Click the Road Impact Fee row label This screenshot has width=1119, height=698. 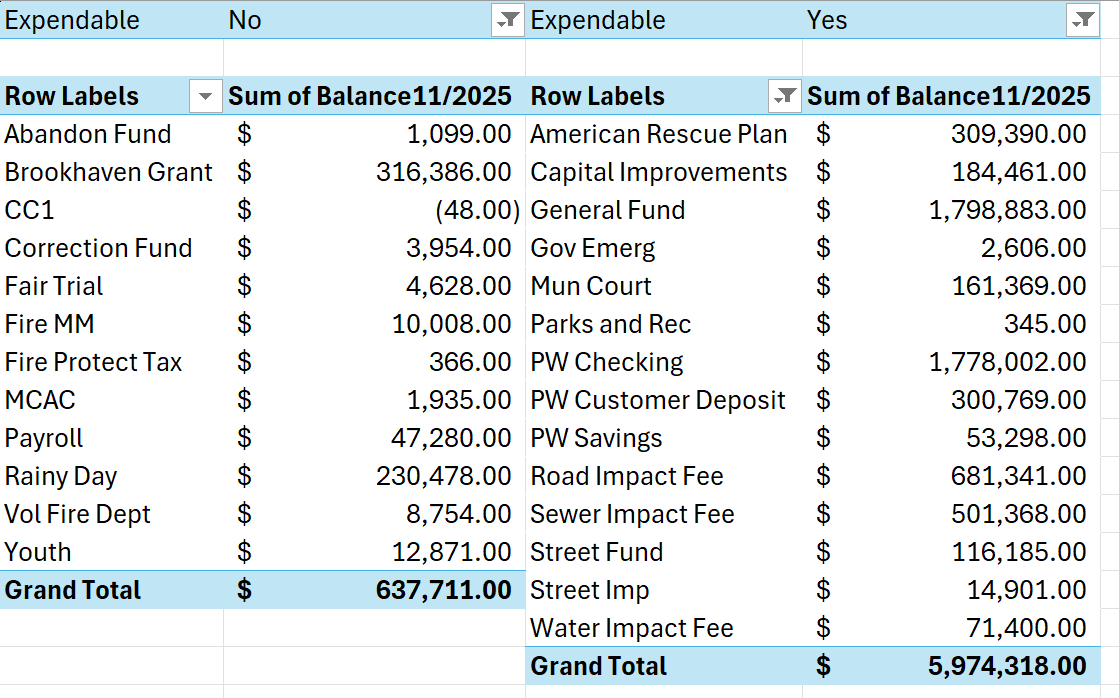(x=627, y=476)
